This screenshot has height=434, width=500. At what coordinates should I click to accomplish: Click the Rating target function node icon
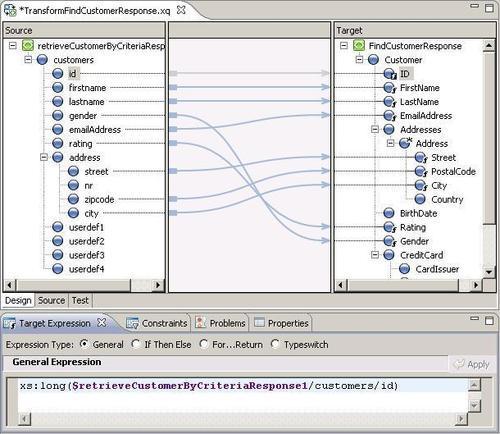click(x=389, y=227)
